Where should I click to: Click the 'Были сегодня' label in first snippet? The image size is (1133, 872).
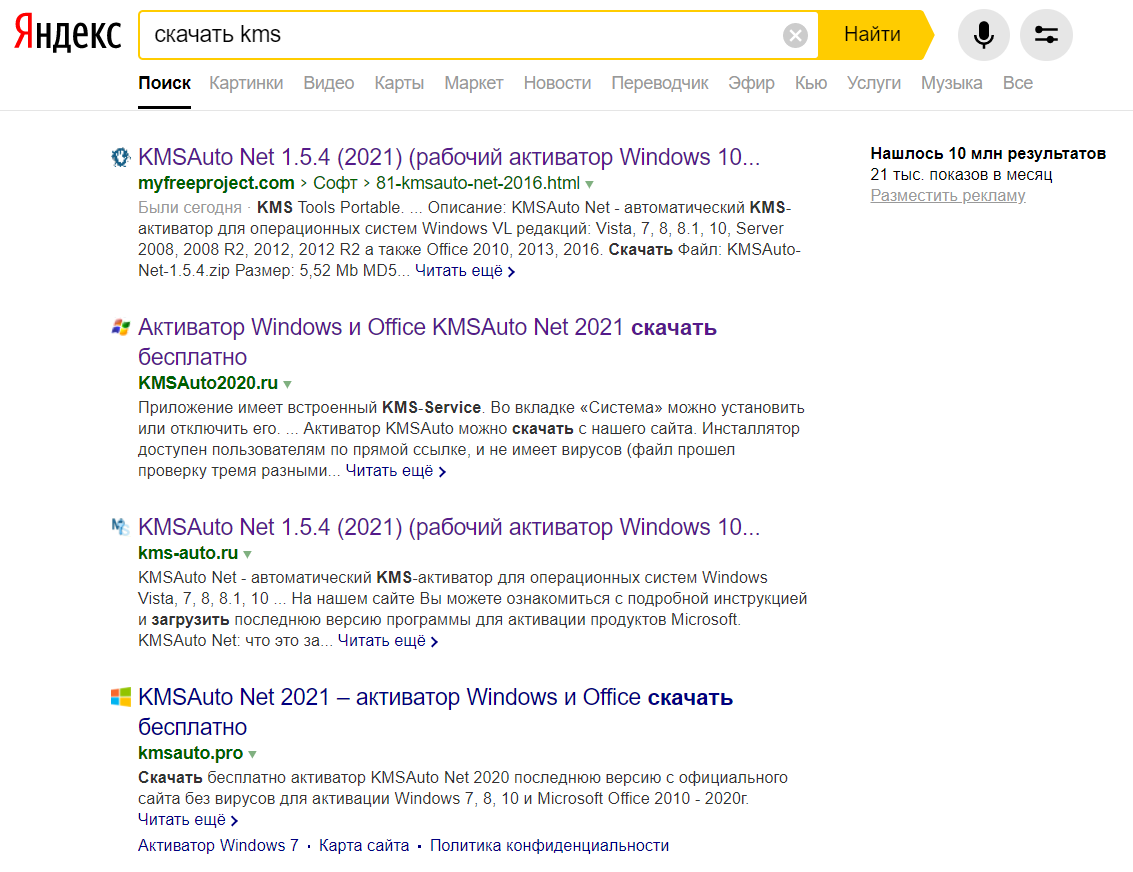coord(190,208)
